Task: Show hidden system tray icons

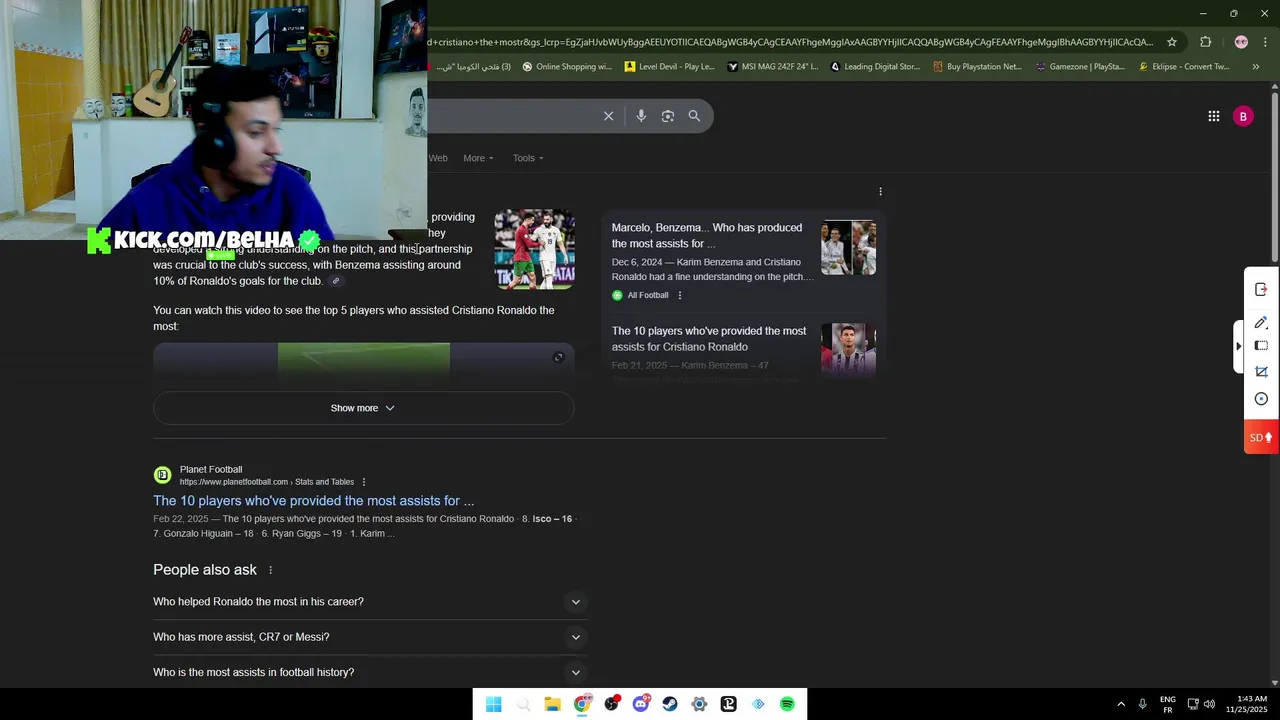Action: (1121, 704)
